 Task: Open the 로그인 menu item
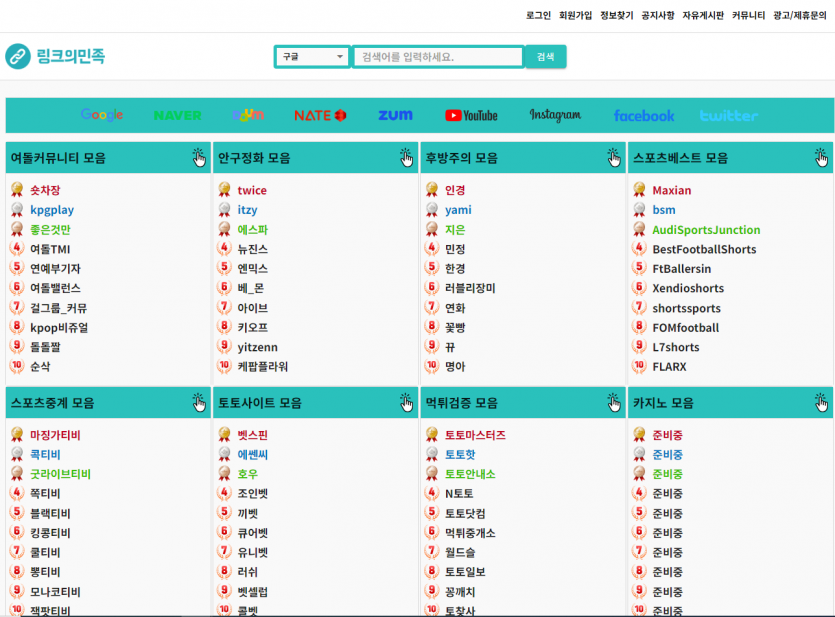click(x=538, y=15)
